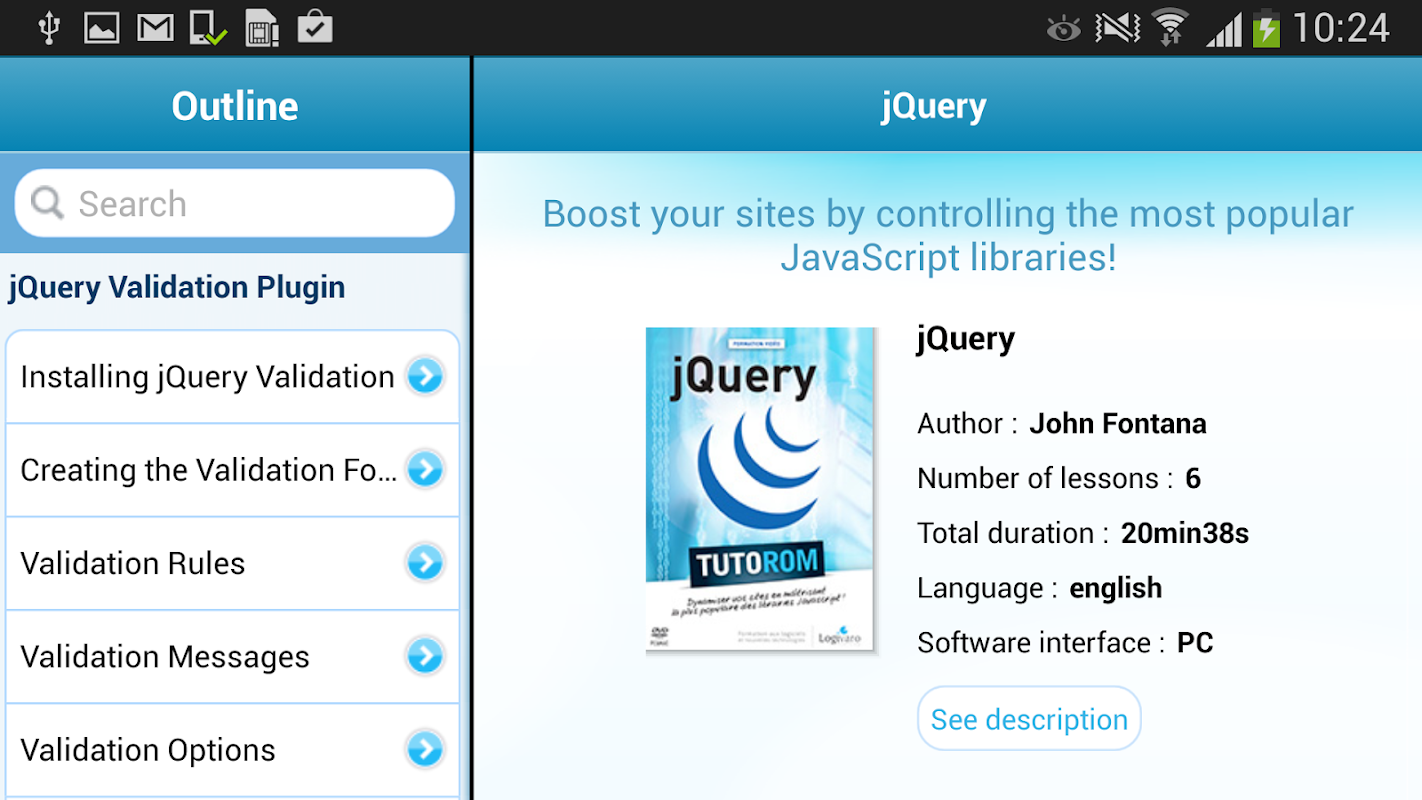Tap the Wi-Fi status icon
This screenshot has width=1422, height=800.
(x=1169, y=28)
